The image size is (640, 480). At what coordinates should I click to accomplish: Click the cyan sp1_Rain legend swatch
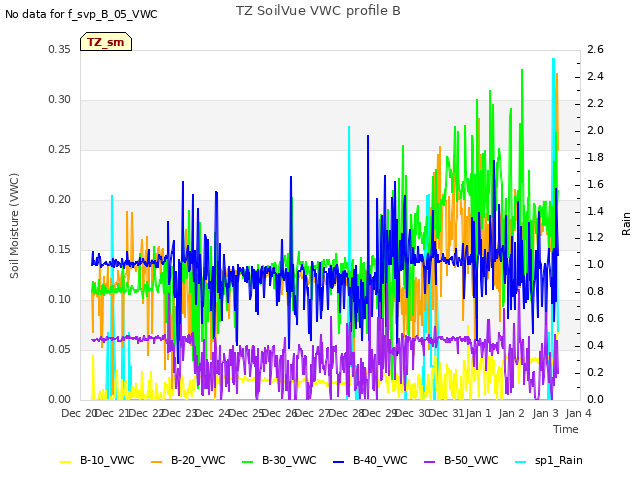click(521, 461)
